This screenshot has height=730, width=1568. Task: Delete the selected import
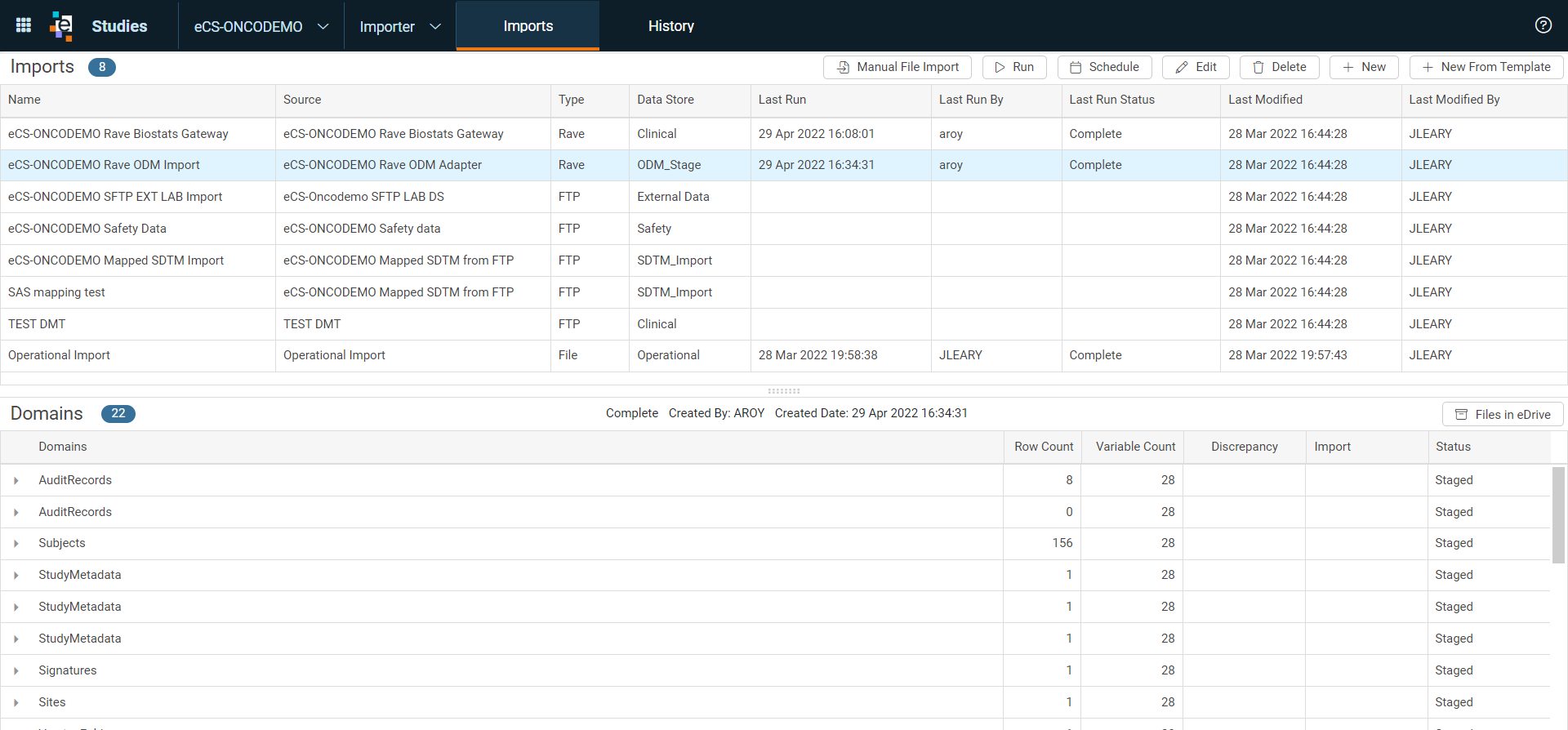point(1279,67)
